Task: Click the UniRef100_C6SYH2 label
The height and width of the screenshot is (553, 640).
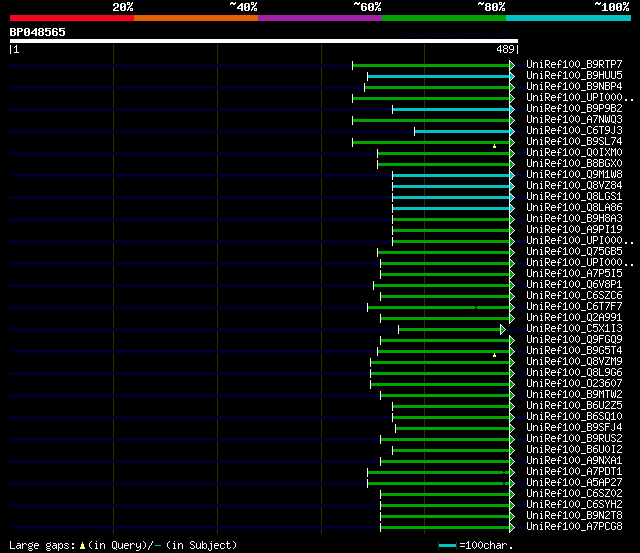Action: 574,505
